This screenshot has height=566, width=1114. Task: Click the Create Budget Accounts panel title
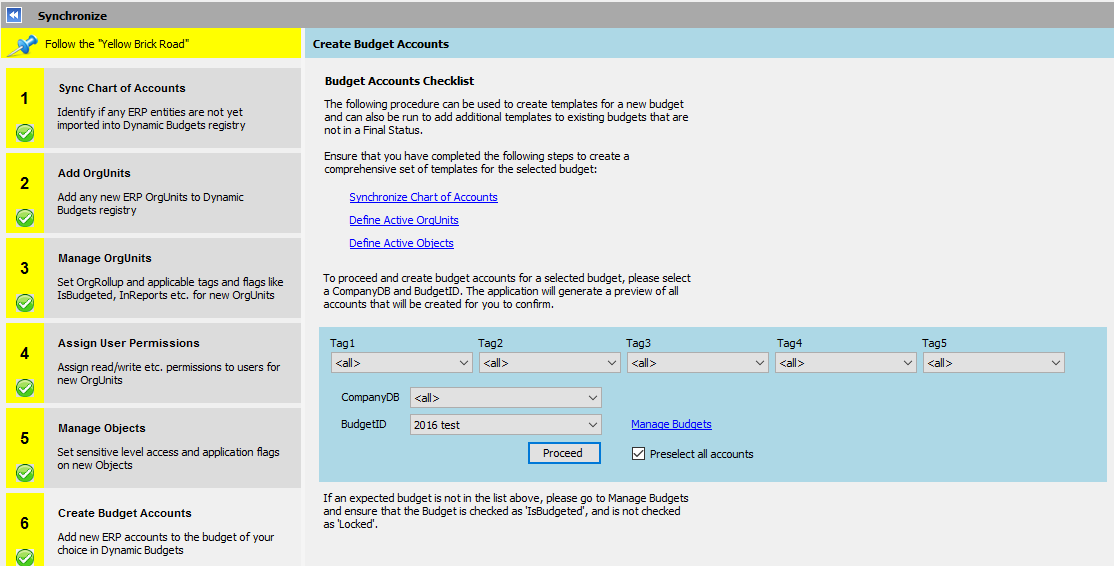pos(381,44)
